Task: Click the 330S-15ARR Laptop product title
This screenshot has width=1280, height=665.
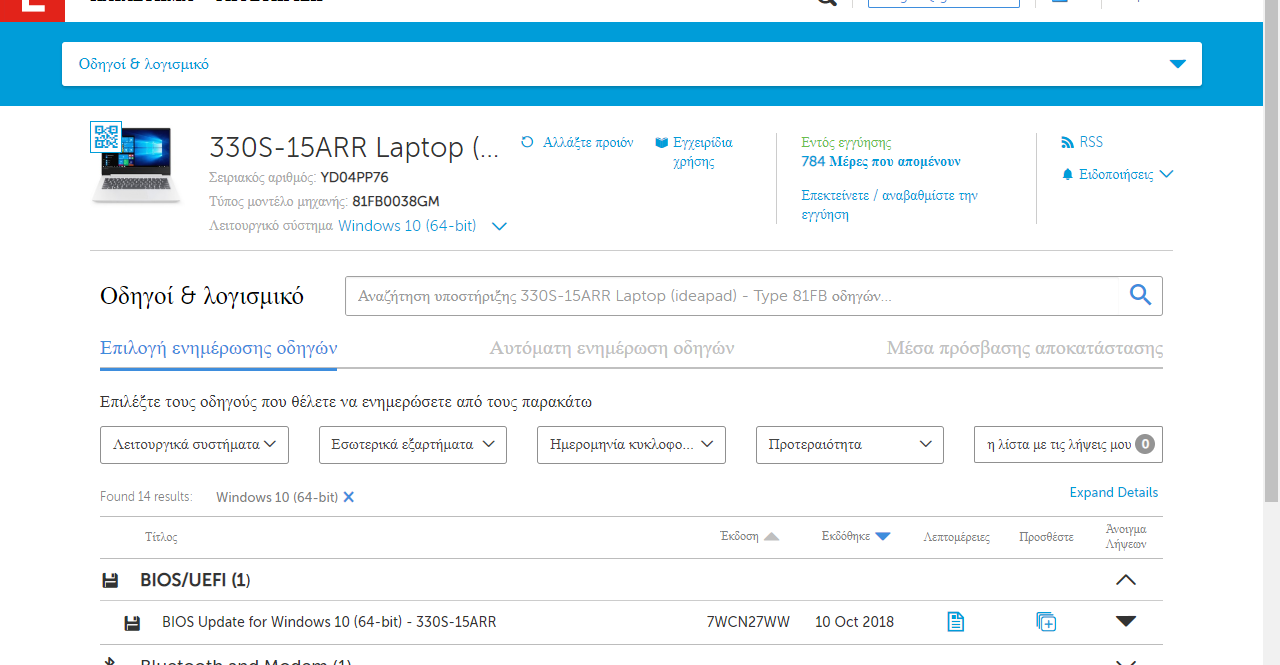Action: (x=354, y=147)
